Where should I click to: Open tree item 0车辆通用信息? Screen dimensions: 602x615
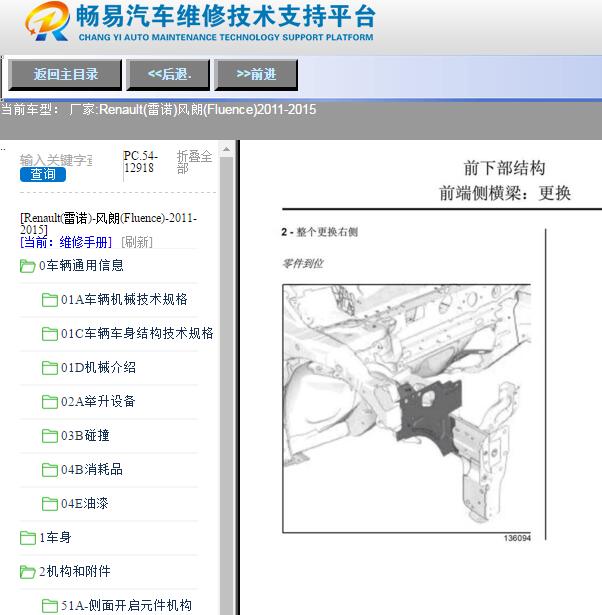(x=81, y=266)
